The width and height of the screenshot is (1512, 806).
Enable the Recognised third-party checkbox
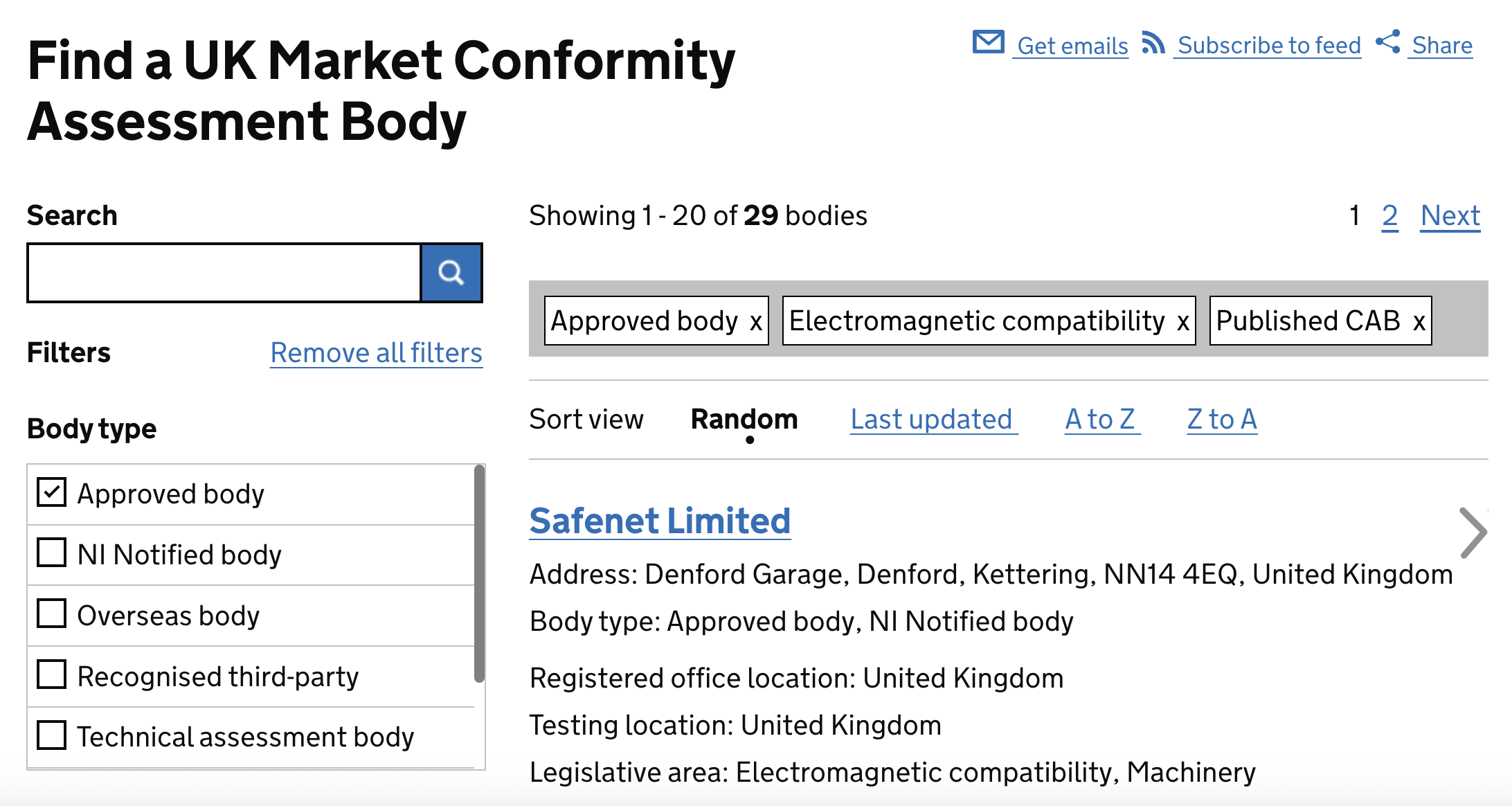coord(52,674)
